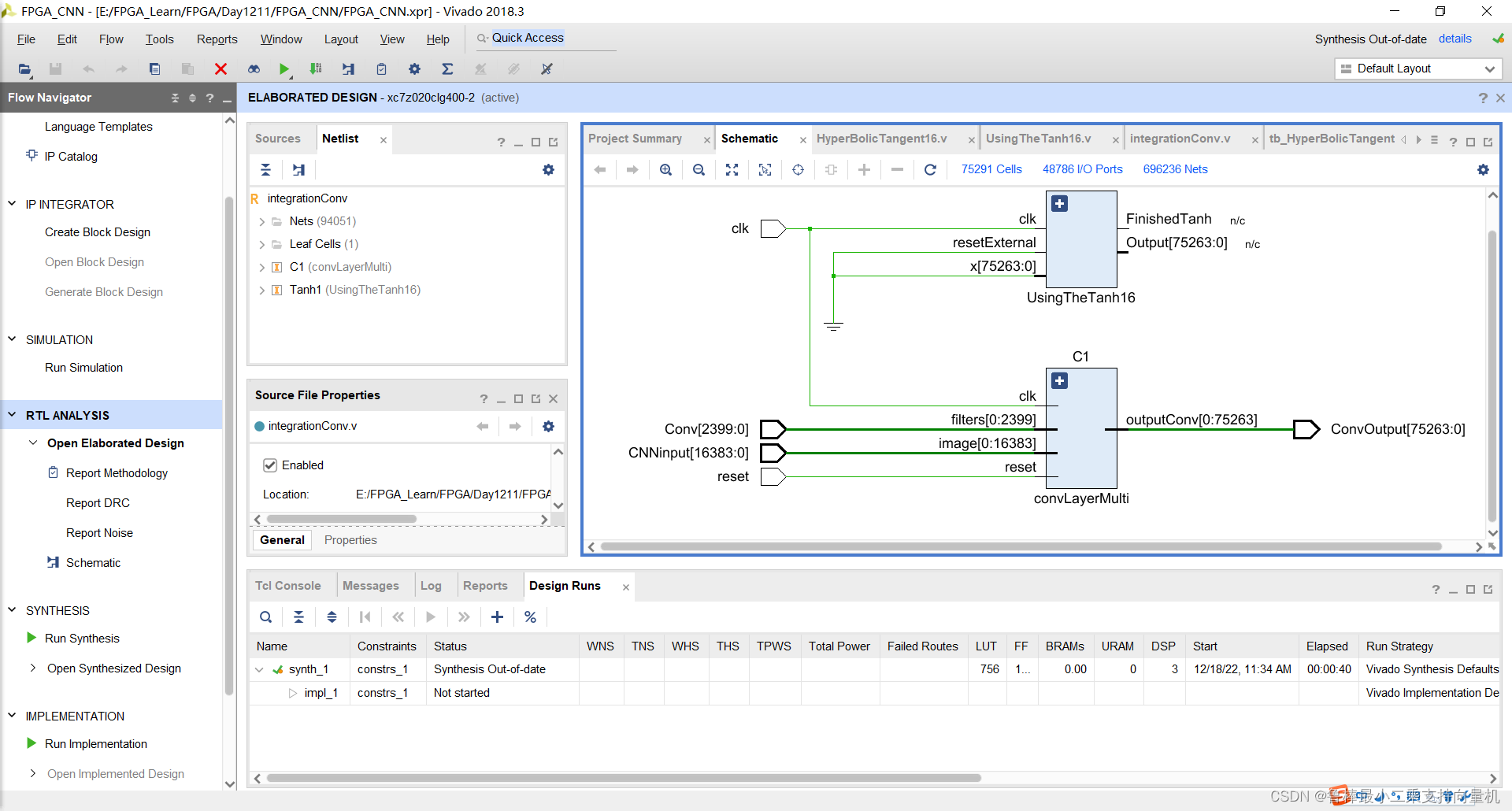The image size is (1512, 811).
Task: Switch to the Tcl Console tab
Action: coord(287,586)
